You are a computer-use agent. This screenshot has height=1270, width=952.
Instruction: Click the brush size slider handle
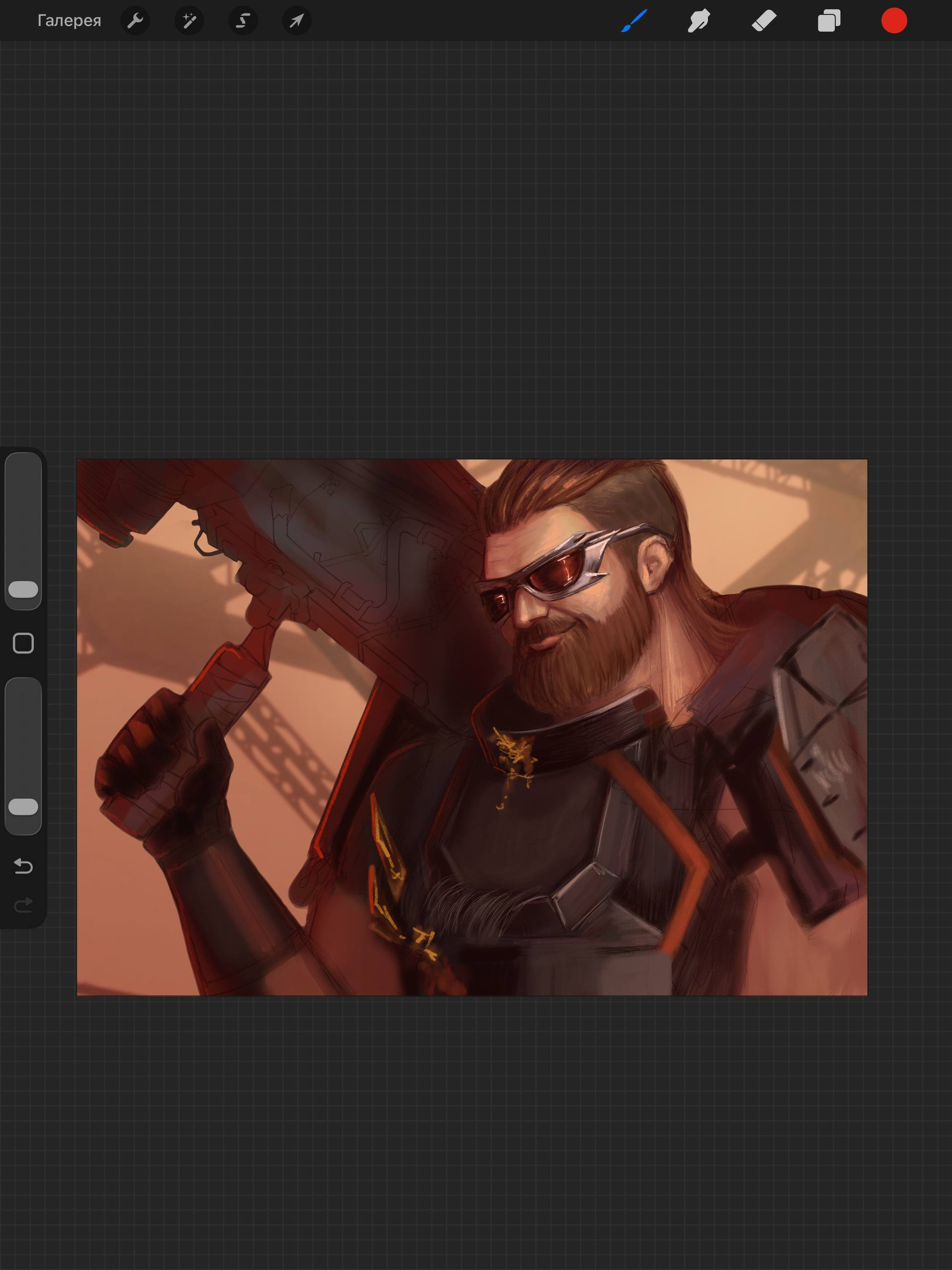pos(23,589)
